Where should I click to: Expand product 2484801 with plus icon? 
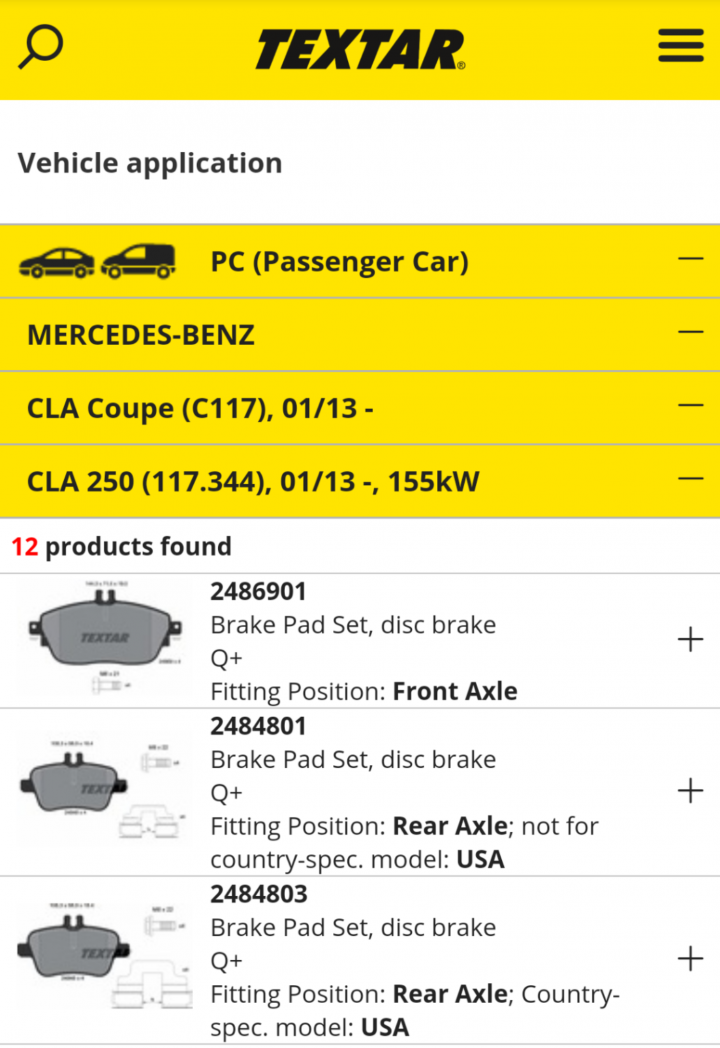tap(691, 791)
